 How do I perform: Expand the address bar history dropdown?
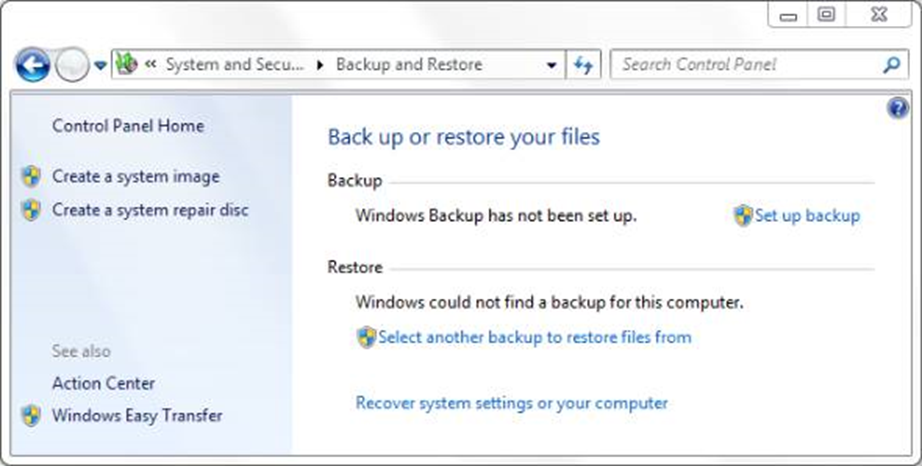[x=551, y=65]
